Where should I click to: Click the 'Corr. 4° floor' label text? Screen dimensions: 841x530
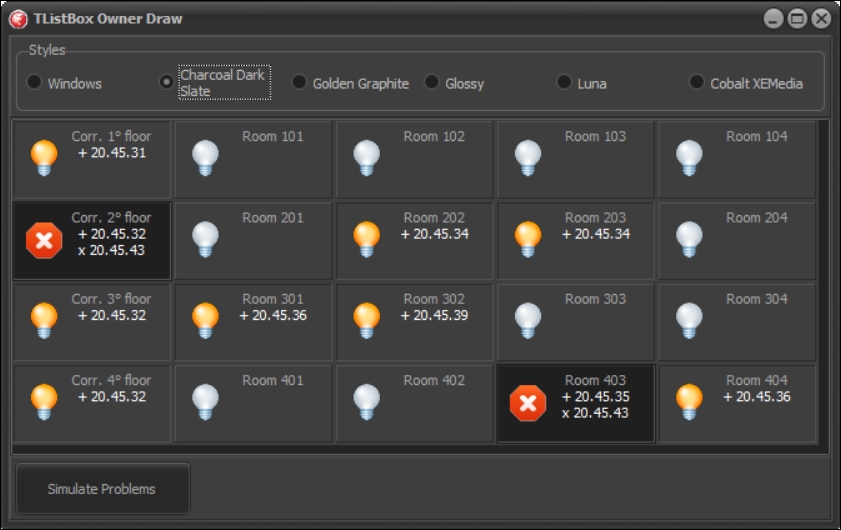[x=111, y=380]
